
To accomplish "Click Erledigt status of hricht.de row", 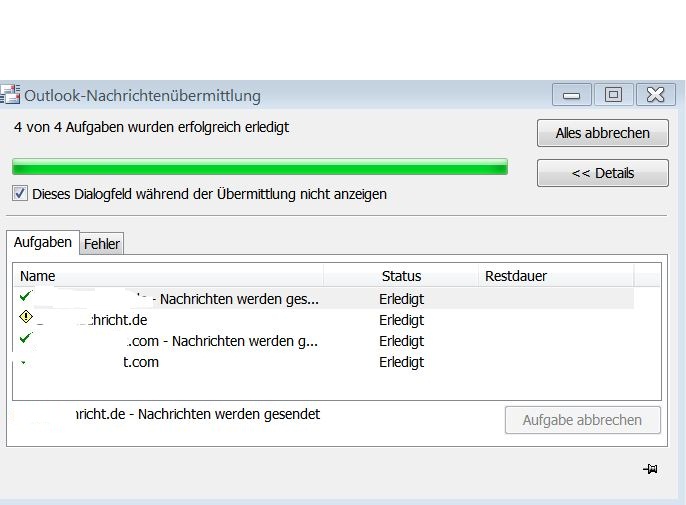I will click(401, 320).
